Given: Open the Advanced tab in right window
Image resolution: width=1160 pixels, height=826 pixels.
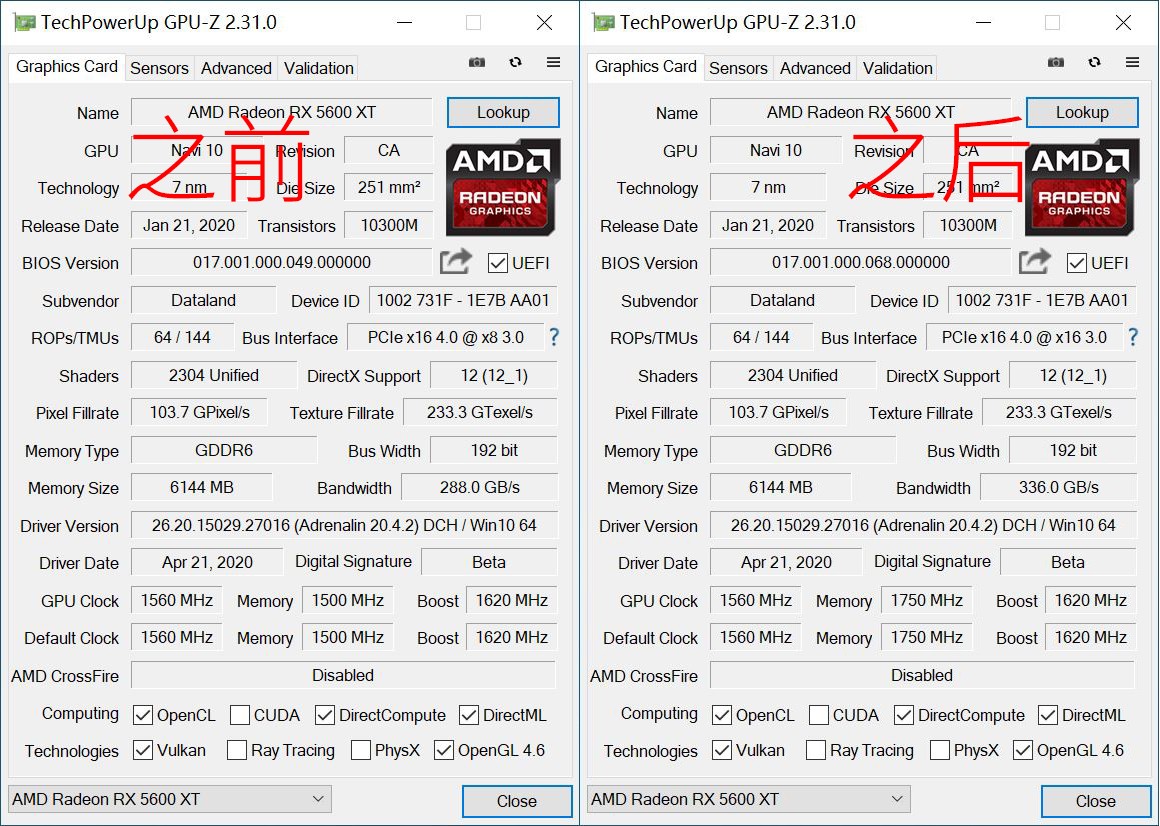Looking at the screenshot, I should (815, 68).
